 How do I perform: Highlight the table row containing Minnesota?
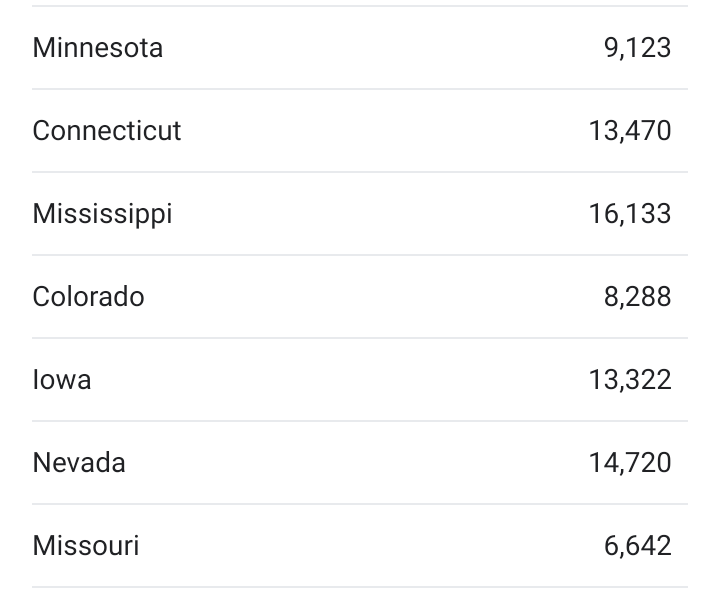pos(360,48)
